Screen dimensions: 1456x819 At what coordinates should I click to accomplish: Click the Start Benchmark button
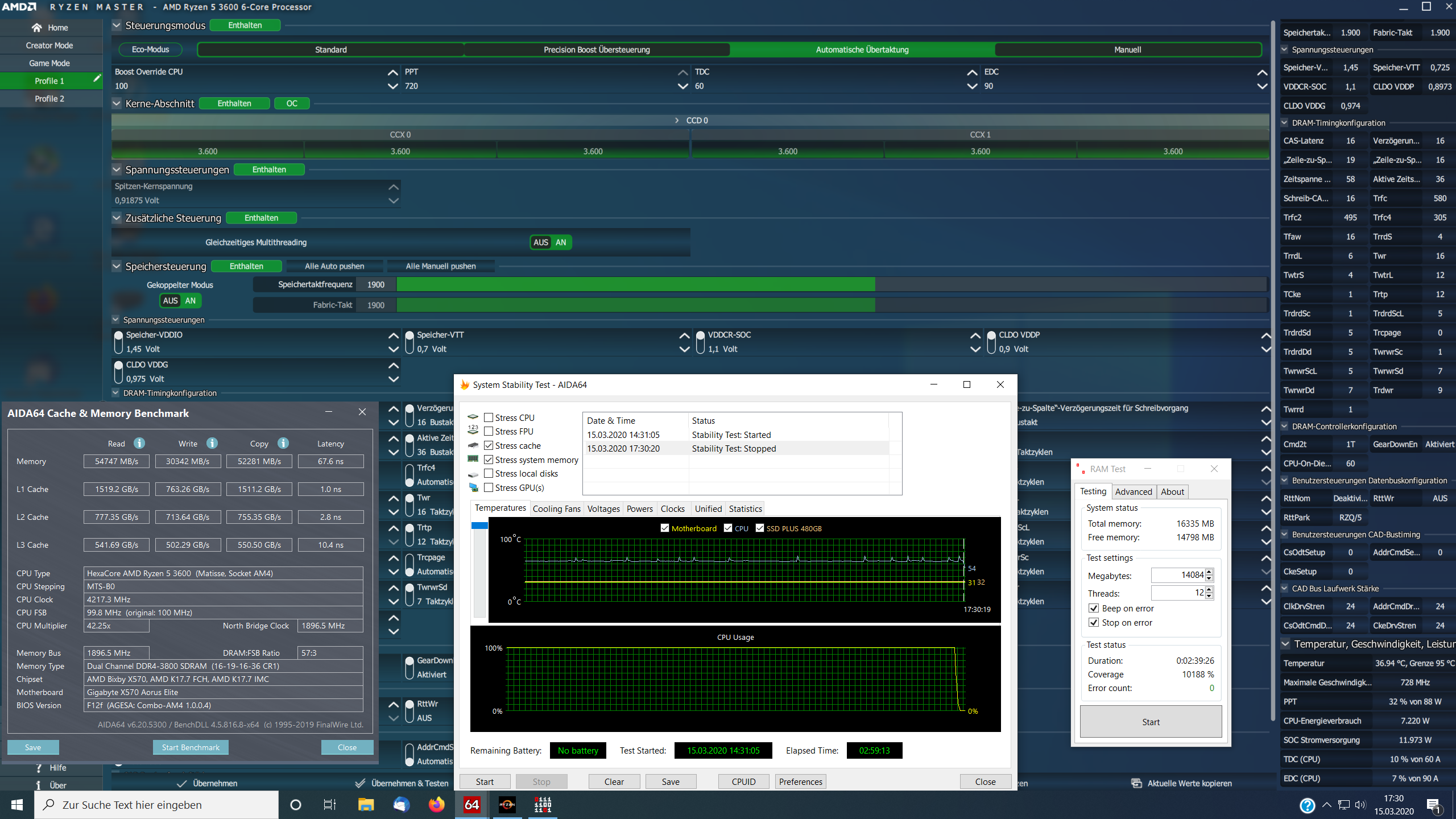[191, 747]
